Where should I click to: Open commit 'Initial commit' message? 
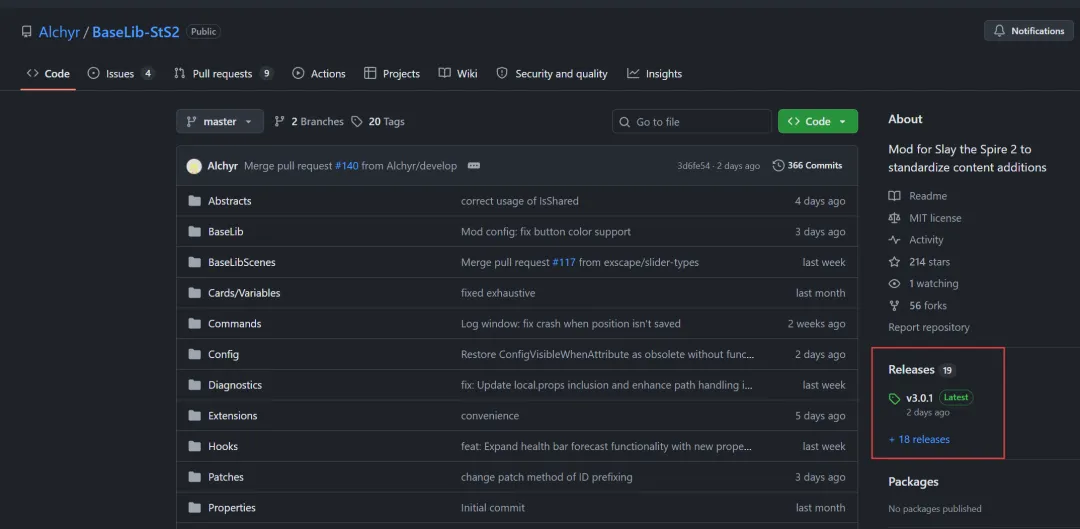(x=492, y=508)
